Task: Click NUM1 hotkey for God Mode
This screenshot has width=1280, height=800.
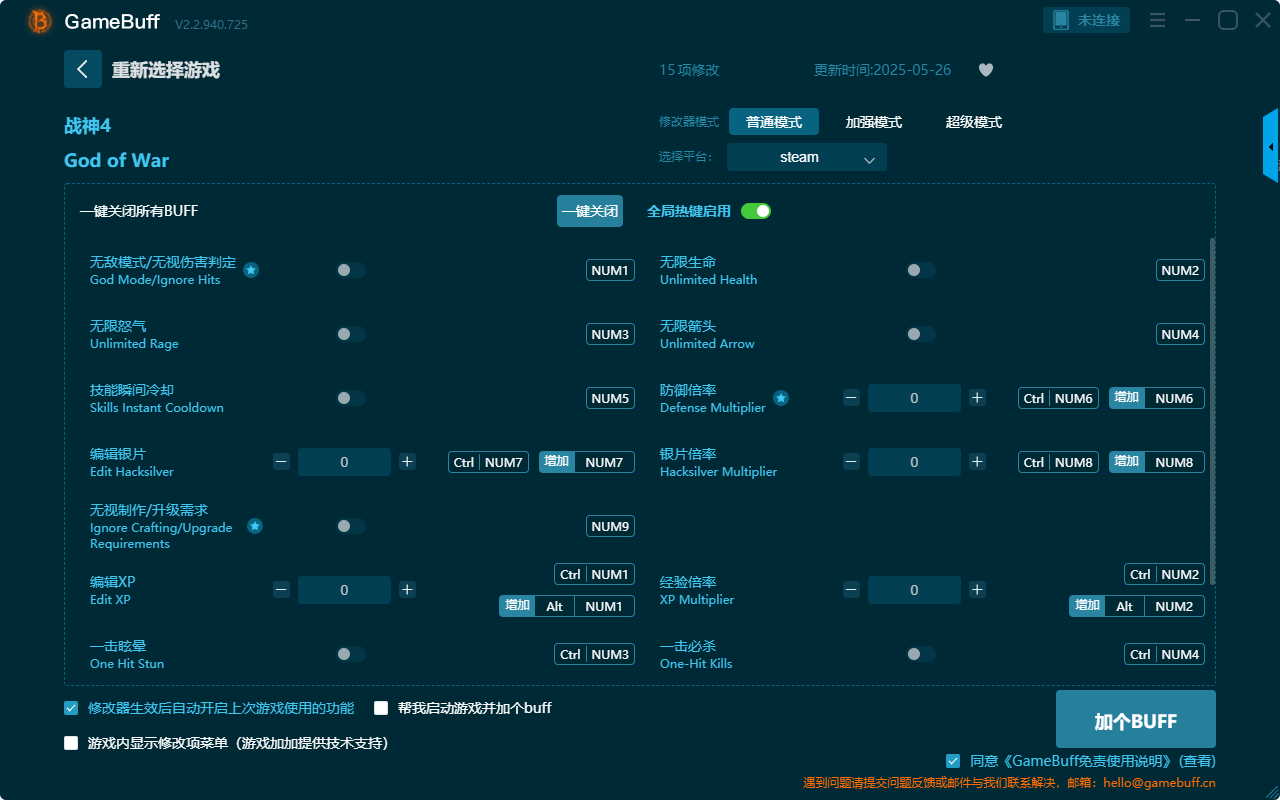Action: pyautogui.click(x=610, y=270)
